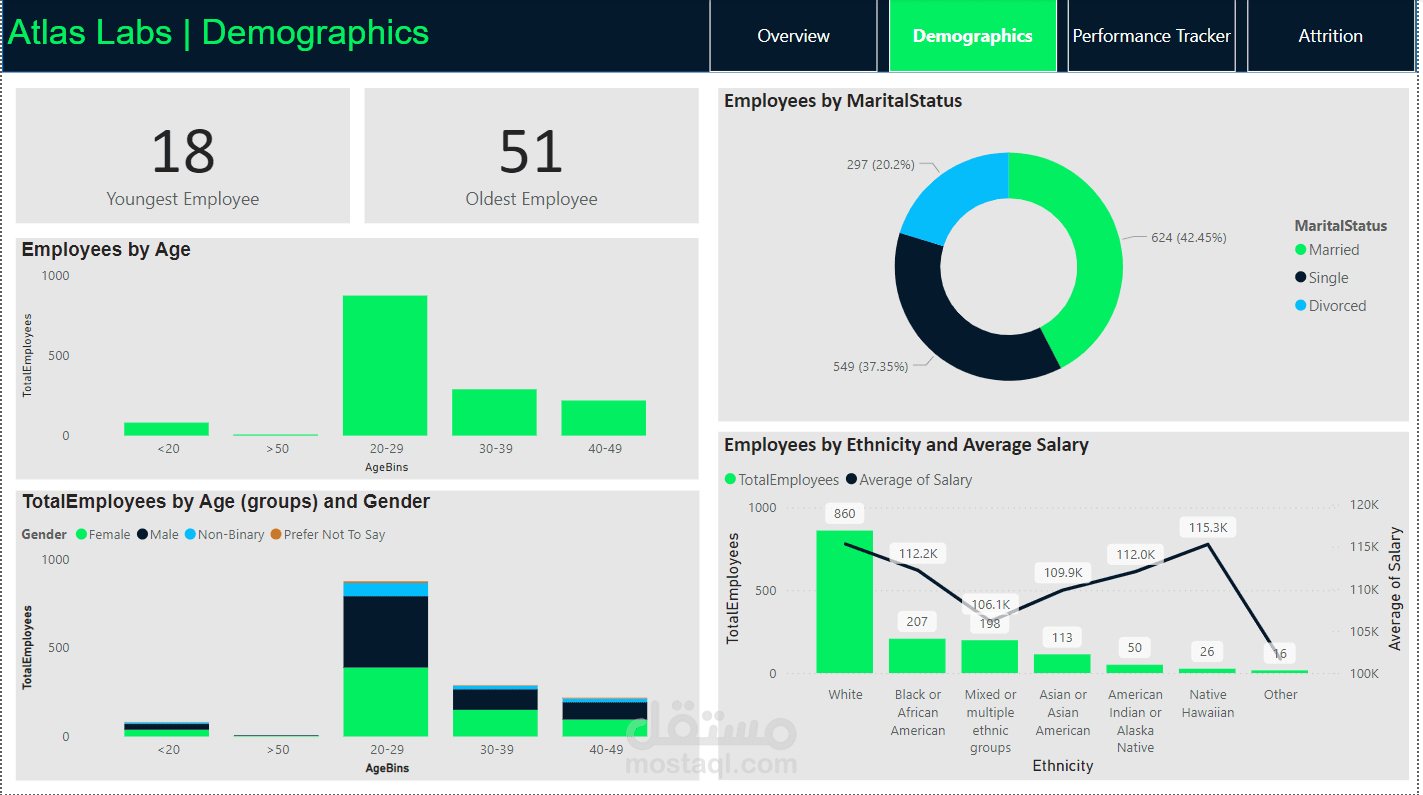Click the Prefer Not To Say legend marker
Image resolution: width=1423 pixels, height=795 pixels.
pyautogui.click(x=276, y=535)
